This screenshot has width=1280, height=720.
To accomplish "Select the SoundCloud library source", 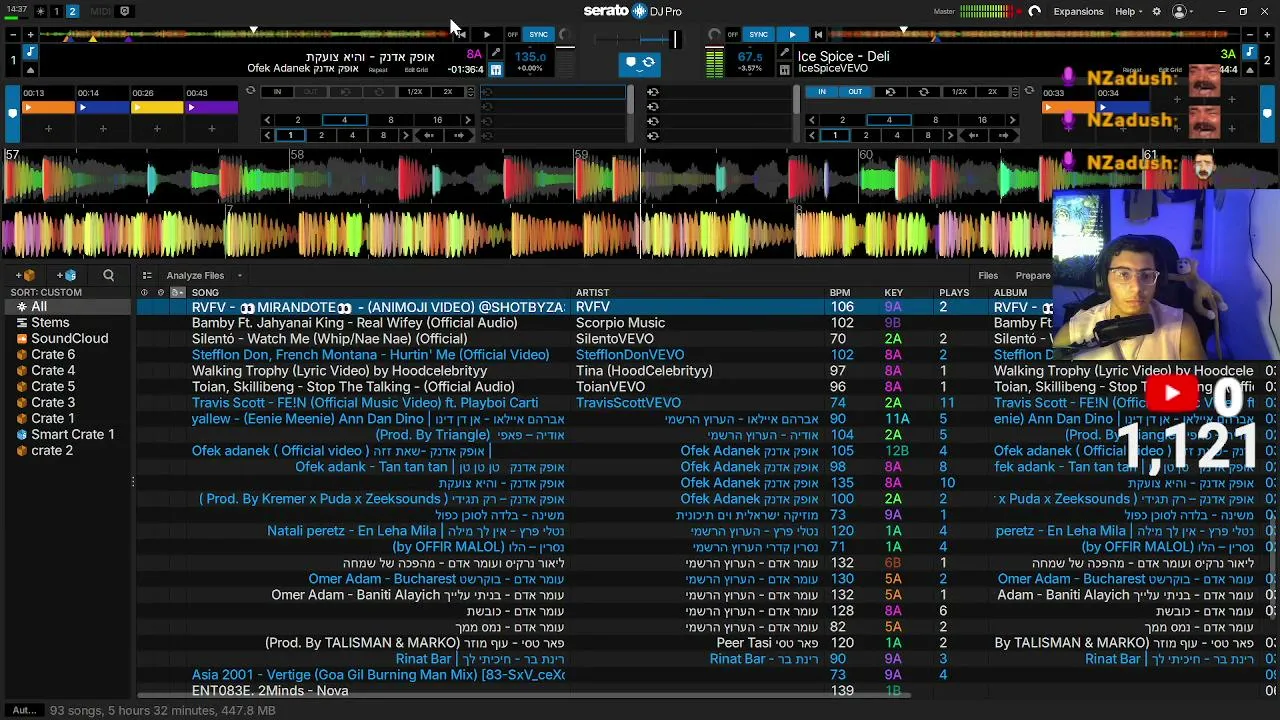I will (x=69, y=339).
